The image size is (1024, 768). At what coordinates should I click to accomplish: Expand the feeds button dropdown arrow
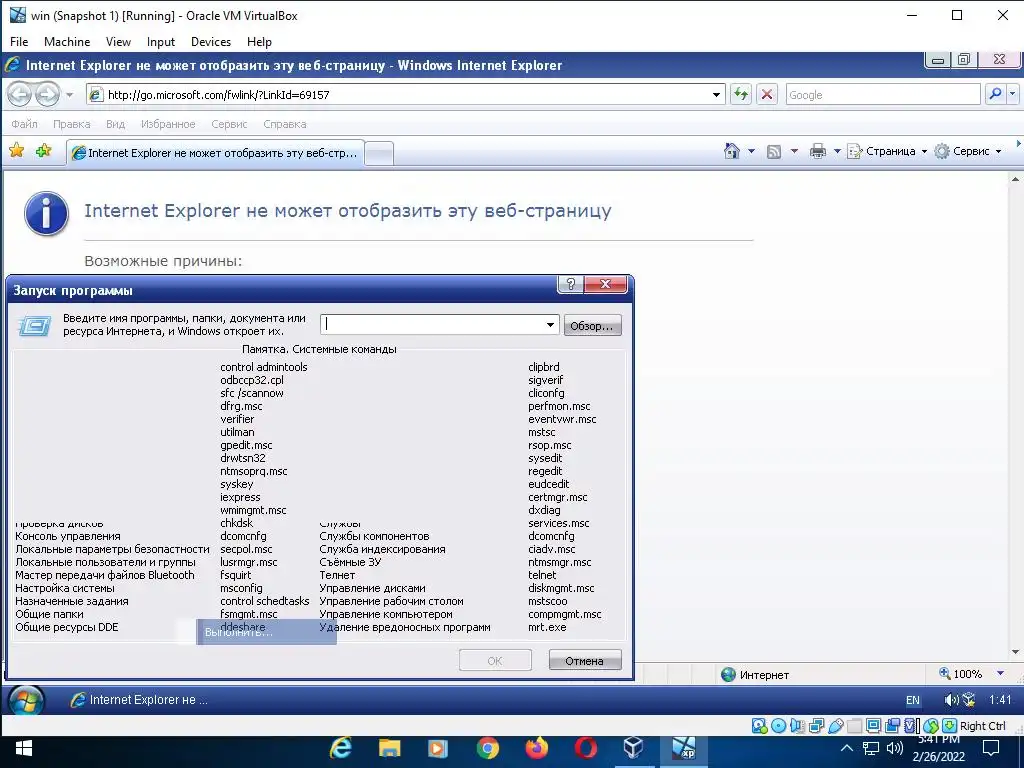click(794, 152)
